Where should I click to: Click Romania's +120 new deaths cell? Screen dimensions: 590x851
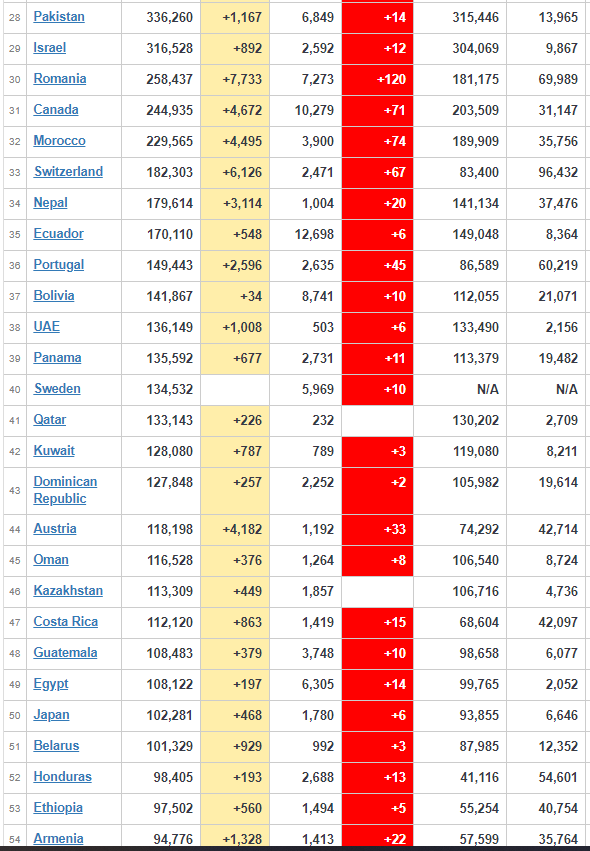(377, 79)
